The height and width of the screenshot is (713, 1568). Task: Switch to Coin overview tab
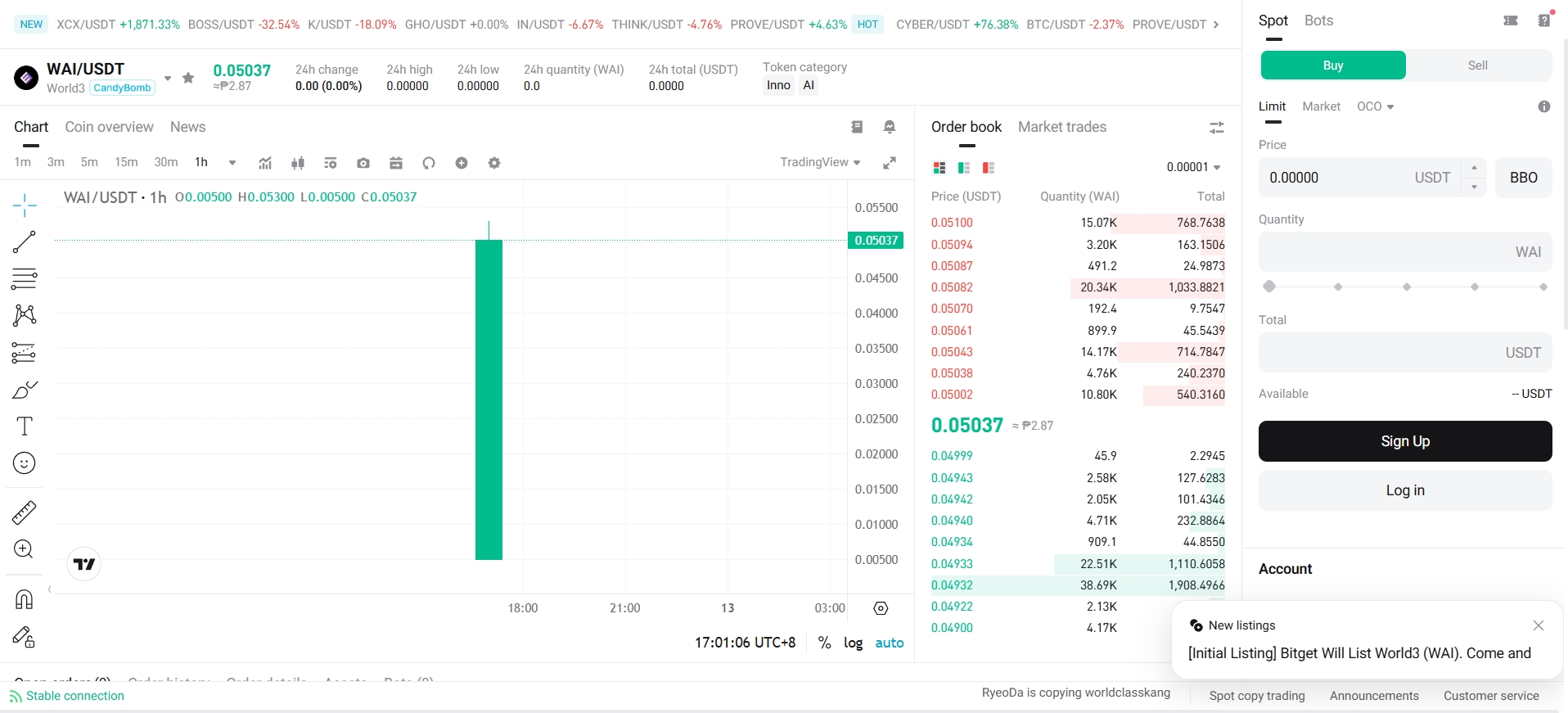109,127
